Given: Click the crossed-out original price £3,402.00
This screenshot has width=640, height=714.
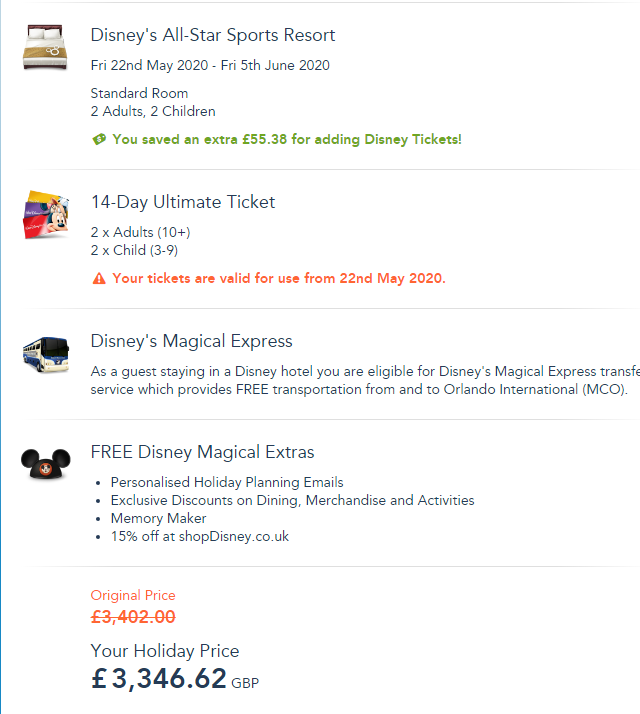Looking at the screenshot, I should (133, 617).
